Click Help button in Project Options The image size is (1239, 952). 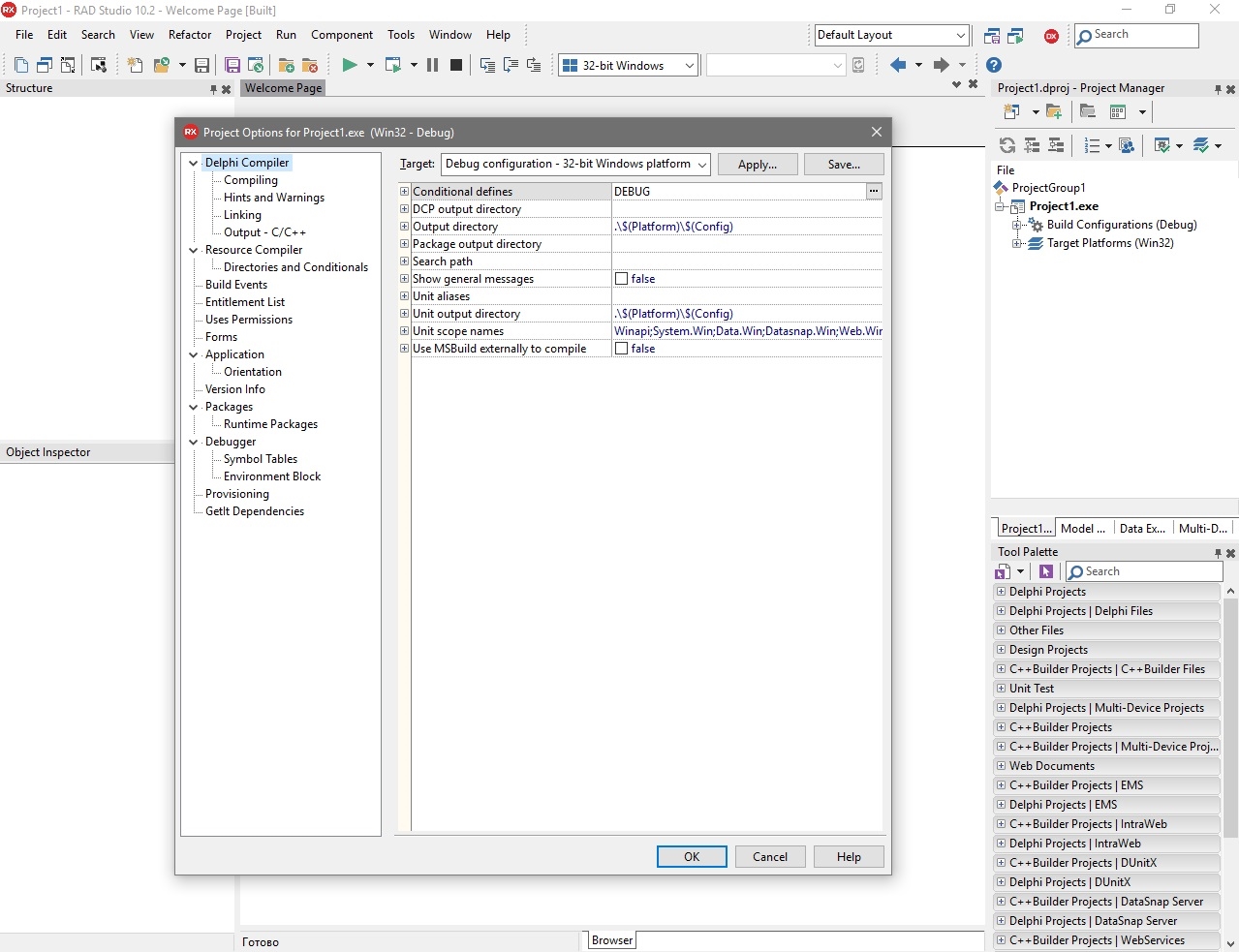click(849, 857)
